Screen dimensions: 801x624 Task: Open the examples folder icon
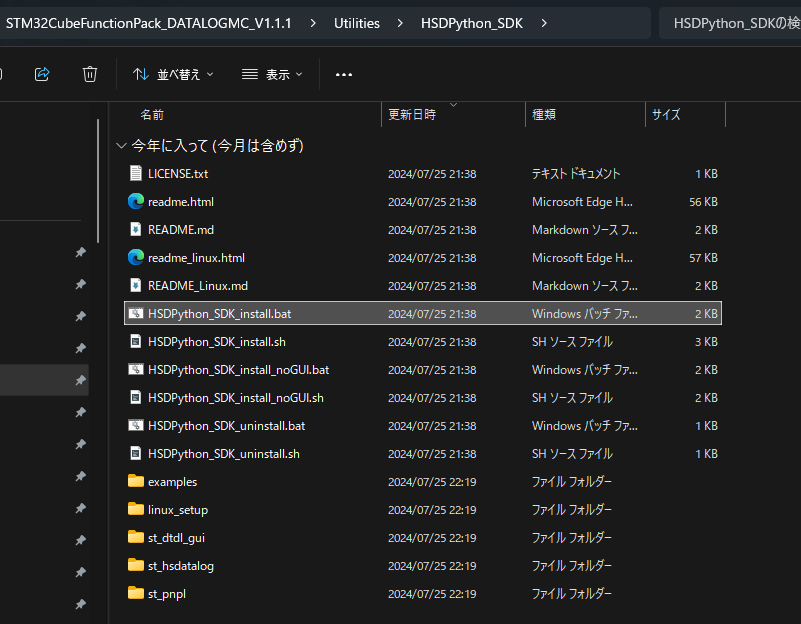point(135,482)
